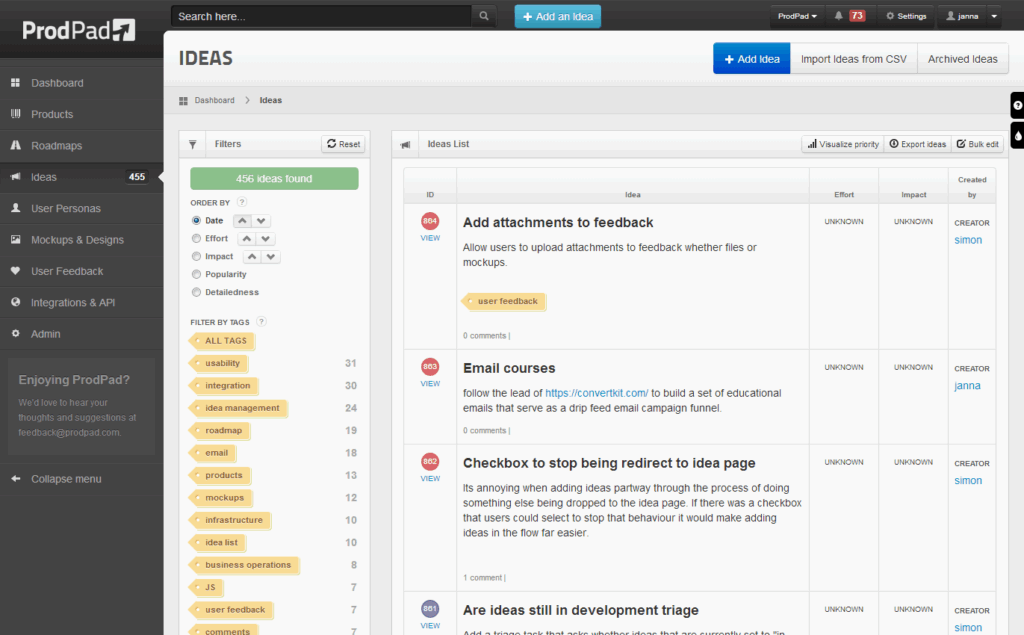Filter by the business operations tag
Viewport: 1024px width, 635px height.
pyautogui.click(x=244, y=565)
